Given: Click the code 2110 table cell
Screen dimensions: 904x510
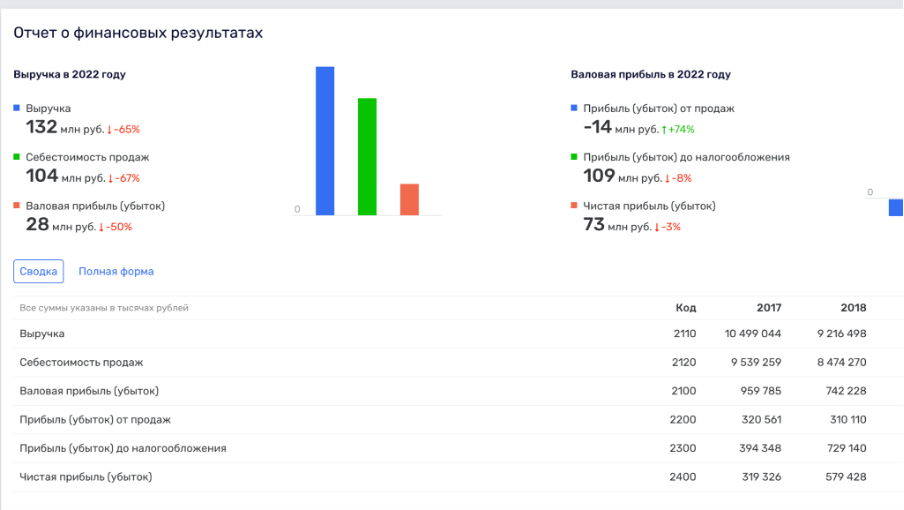Looking at the screenshot, I should [x=685, y=334].
